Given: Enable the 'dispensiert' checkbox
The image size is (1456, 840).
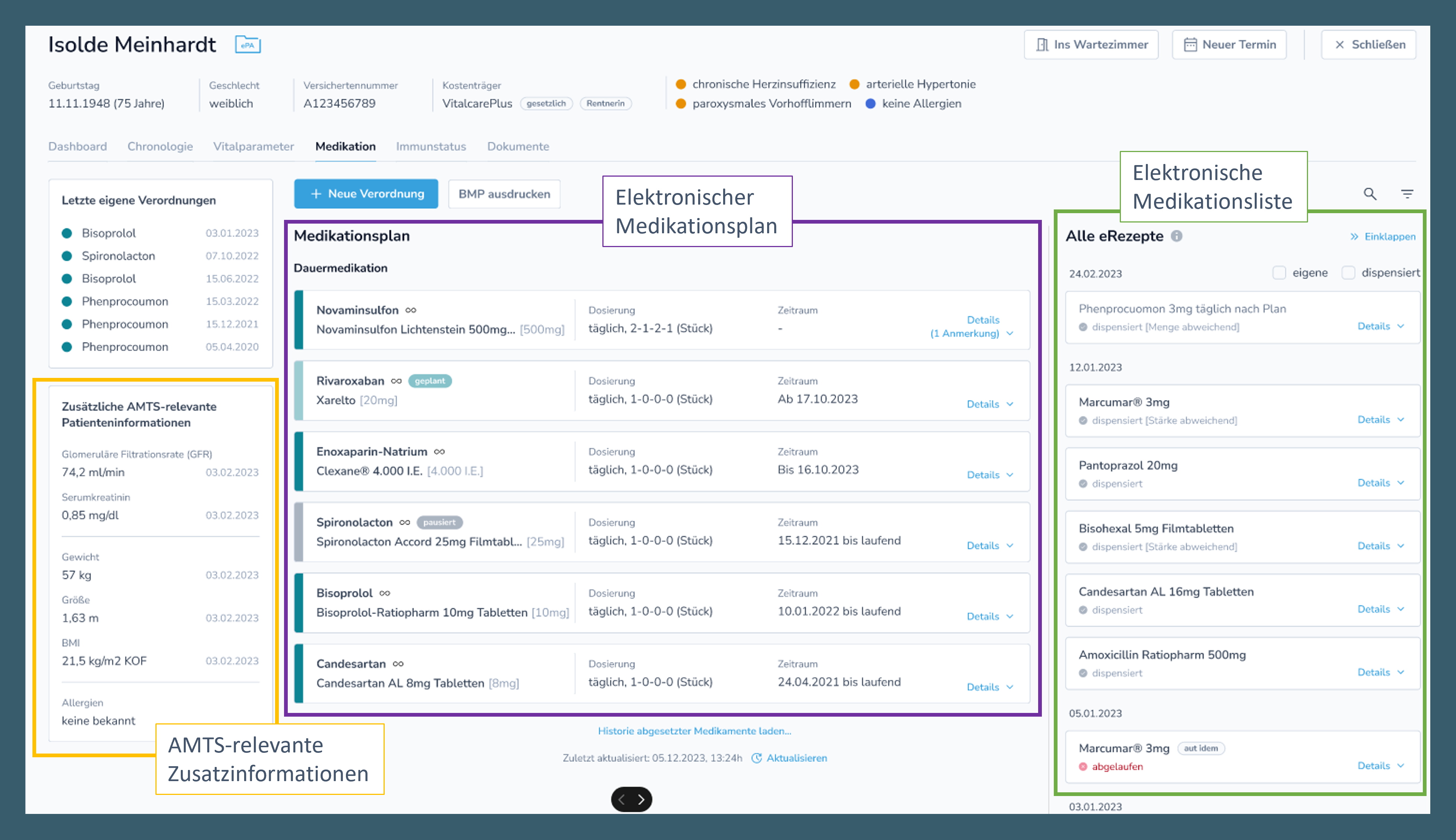Looking at the screenshot, I should coord(1348,272).
